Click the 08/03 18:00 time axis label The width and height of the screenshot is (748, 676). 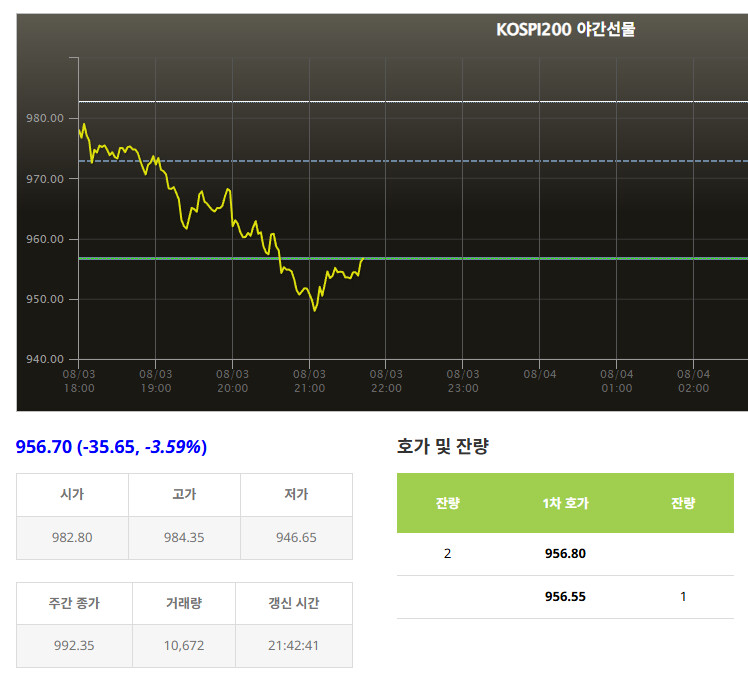pyautogui.click(x=79, y=381)
